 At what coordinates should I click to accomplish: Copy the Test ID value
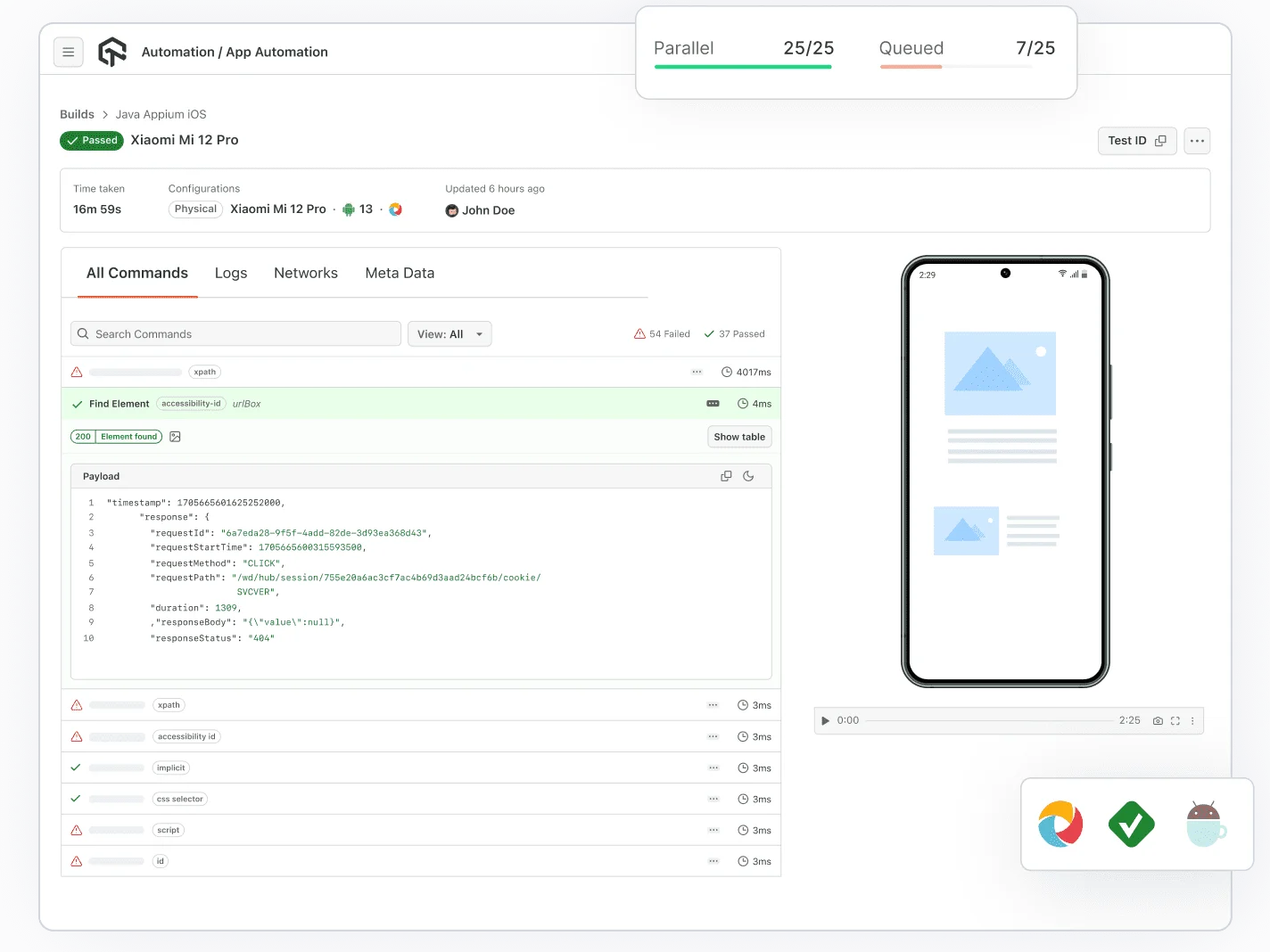1160,141
